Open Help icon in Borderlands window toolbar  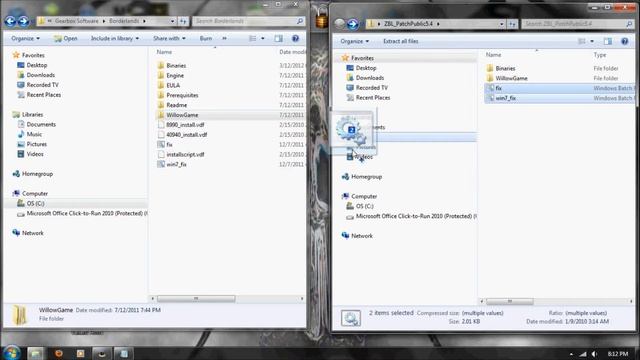pyautogui.click(x=295, y=38)
